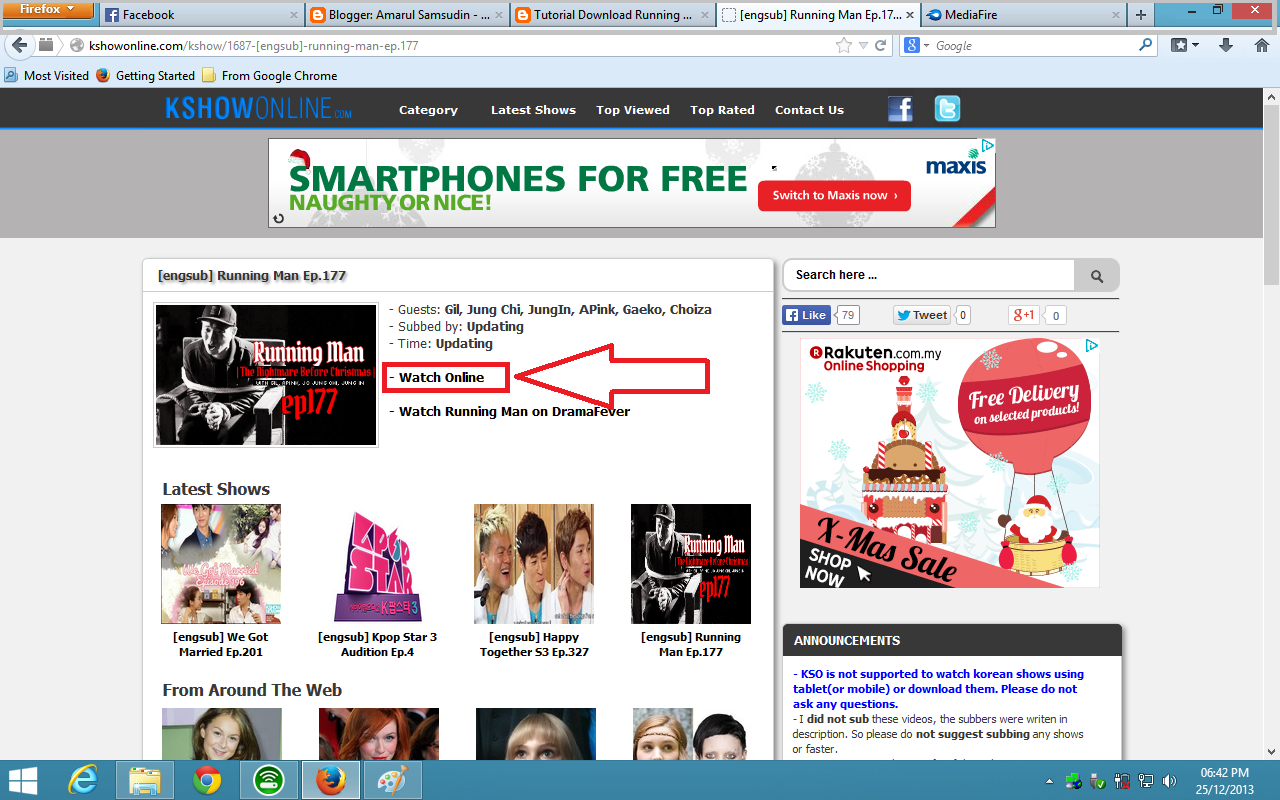Screen dimensions: 1280x800
Task: Switch to the MediaFire tab
Action: point(1022,15)
